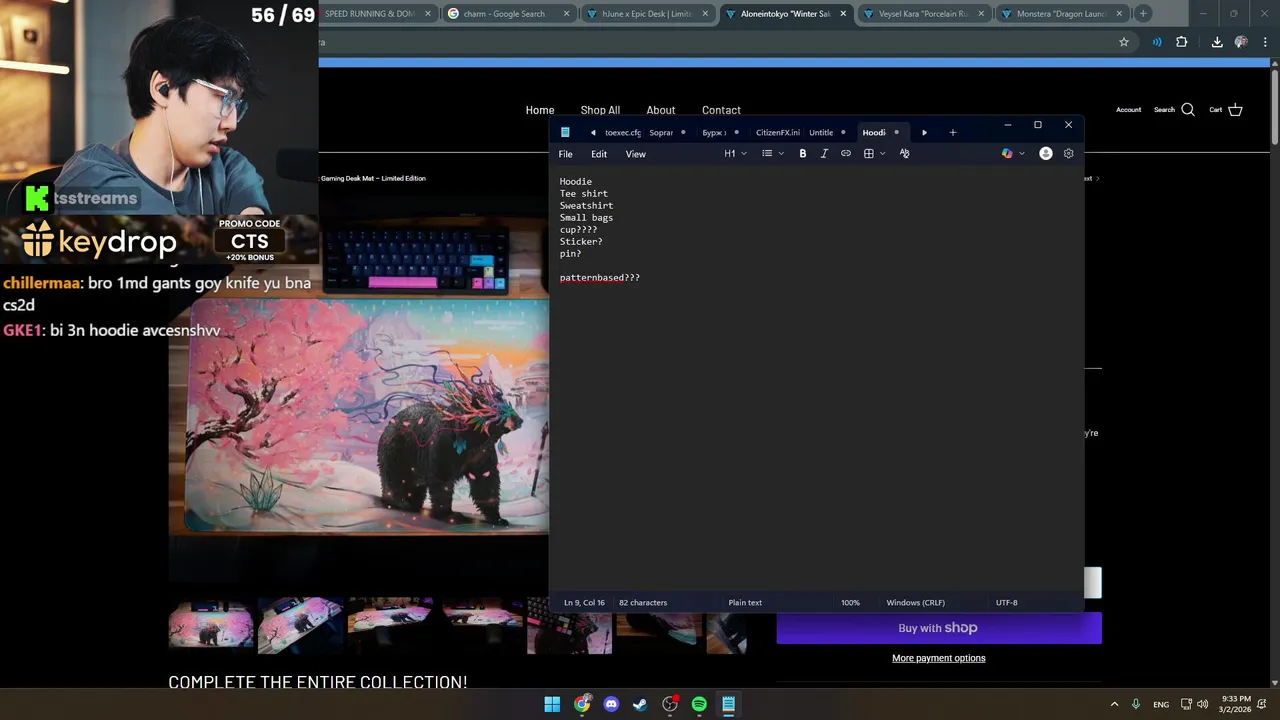1280x720 pixels.
Task: Click the 100% zoom level in status bar
Action: click(x=850, y=603)
